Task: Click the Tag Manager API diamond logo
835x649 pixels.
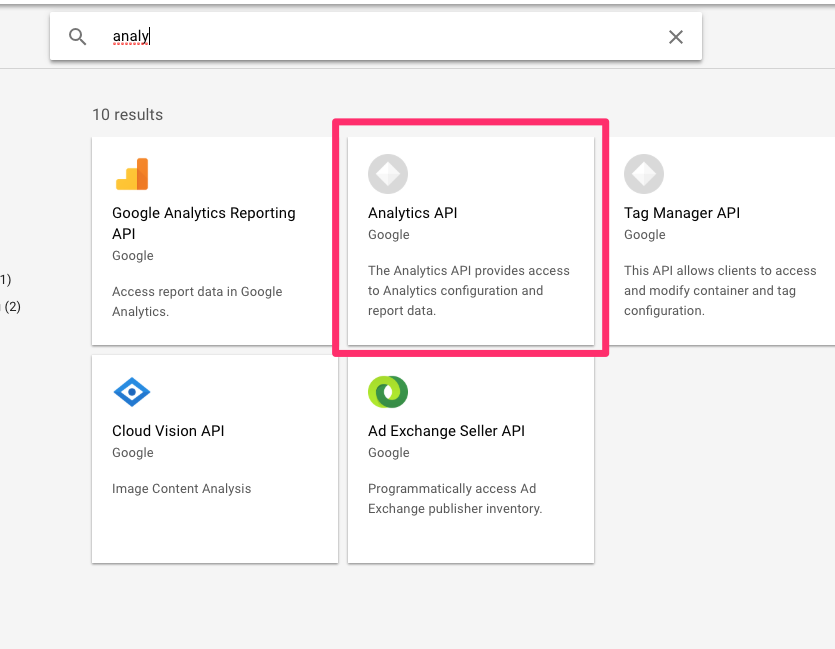Action: click(644, 173)
